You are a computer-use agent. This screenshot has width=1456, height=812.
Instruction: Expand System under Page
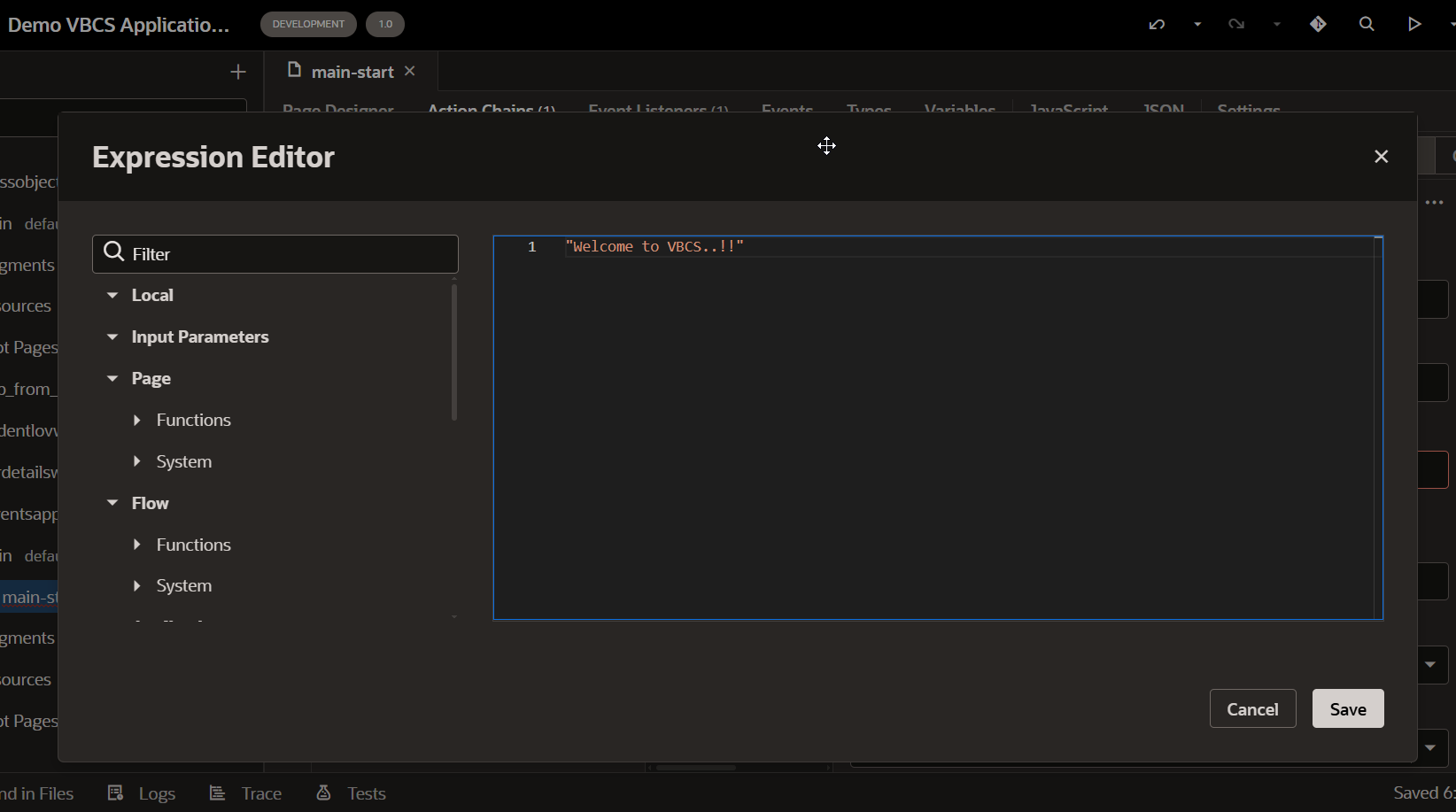137,461
